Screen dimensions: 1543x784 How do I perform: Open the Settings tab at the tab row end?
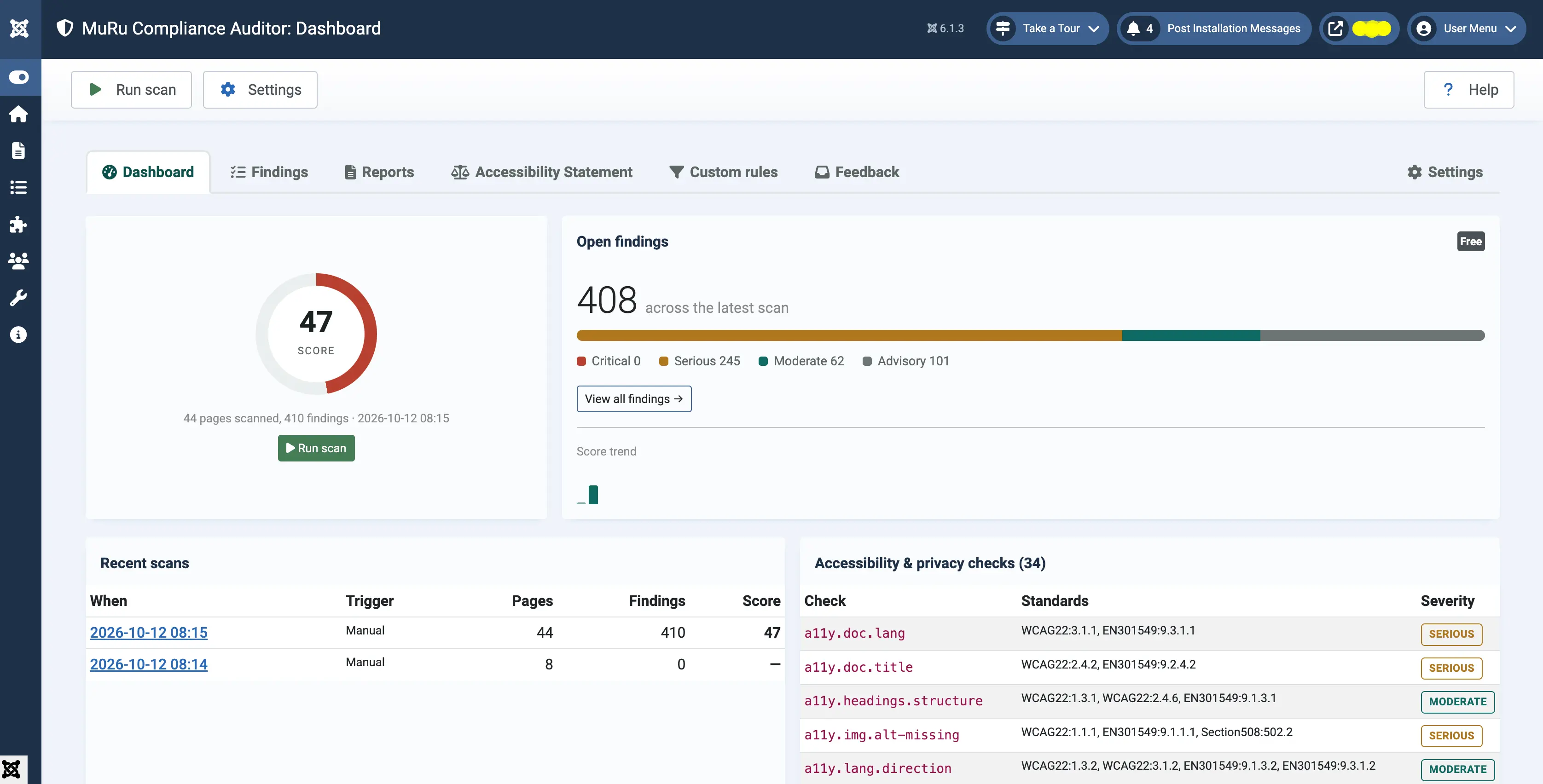[x=1445, y=172]
